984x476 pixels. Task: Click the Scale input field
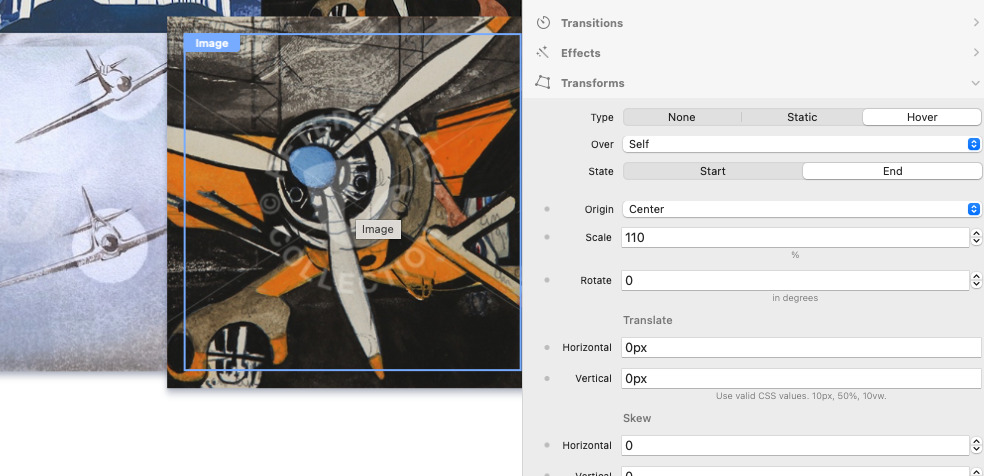(x=795, y=238)
